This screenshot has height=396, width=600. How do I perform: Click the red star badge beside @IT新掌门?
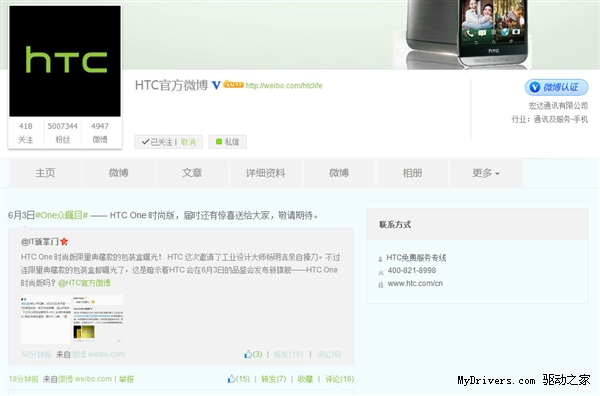point(64,241)
